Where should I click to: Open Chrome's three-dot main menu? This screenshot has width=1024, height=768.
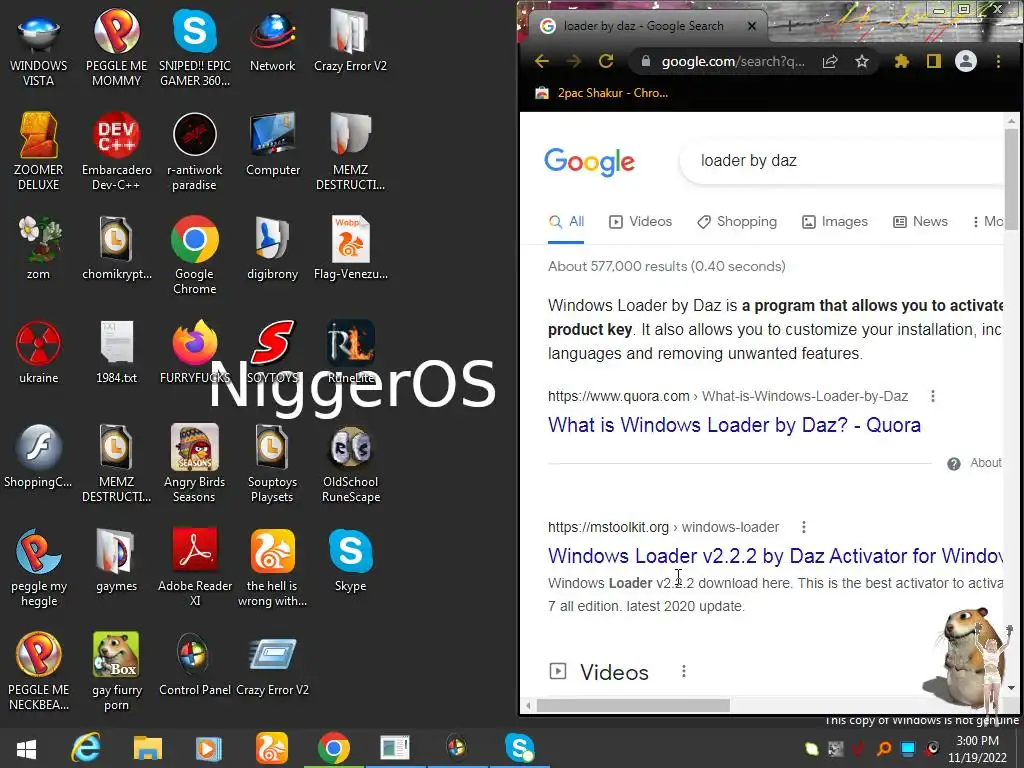[998, 61]
